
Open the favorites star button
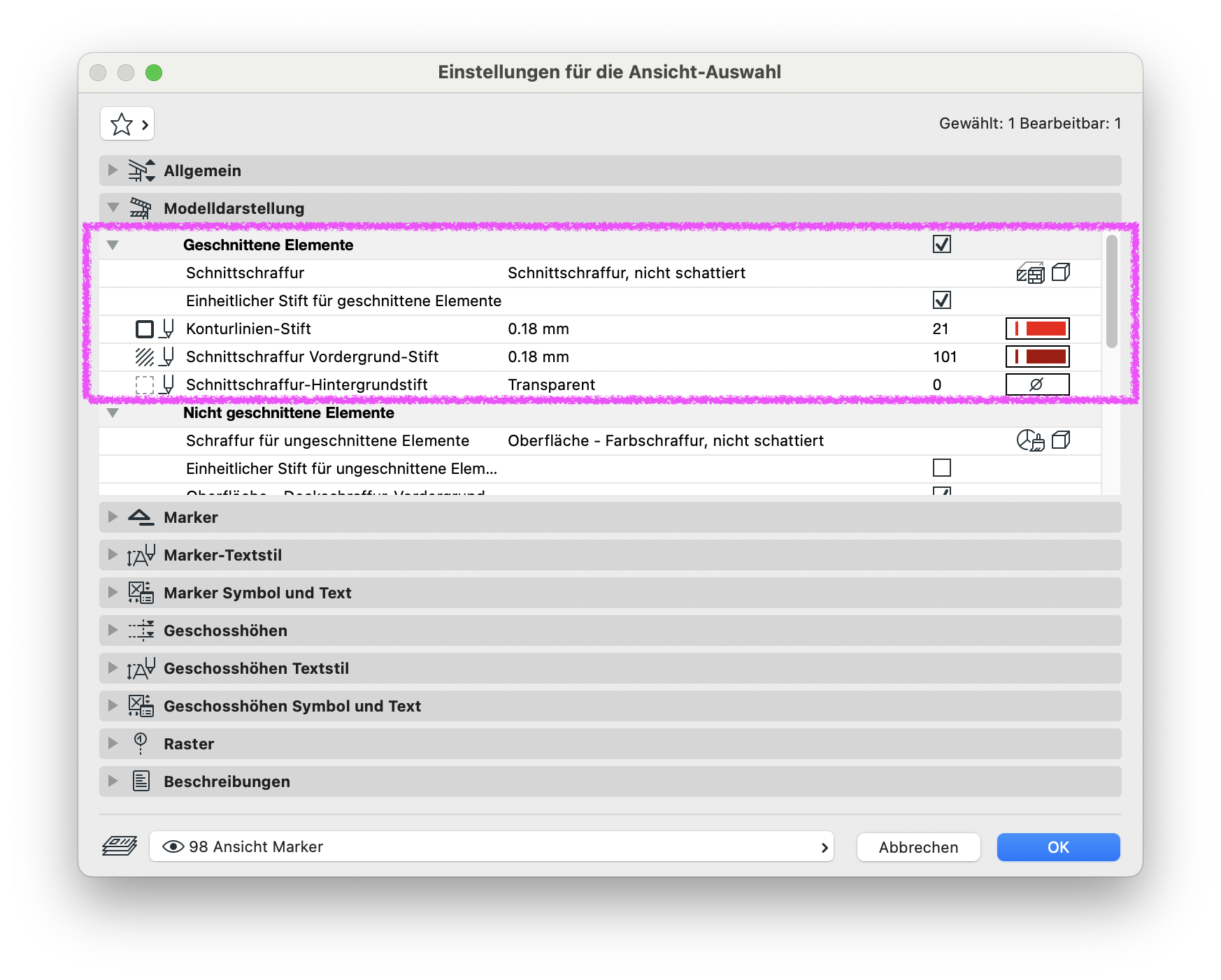tap(127, 124)
